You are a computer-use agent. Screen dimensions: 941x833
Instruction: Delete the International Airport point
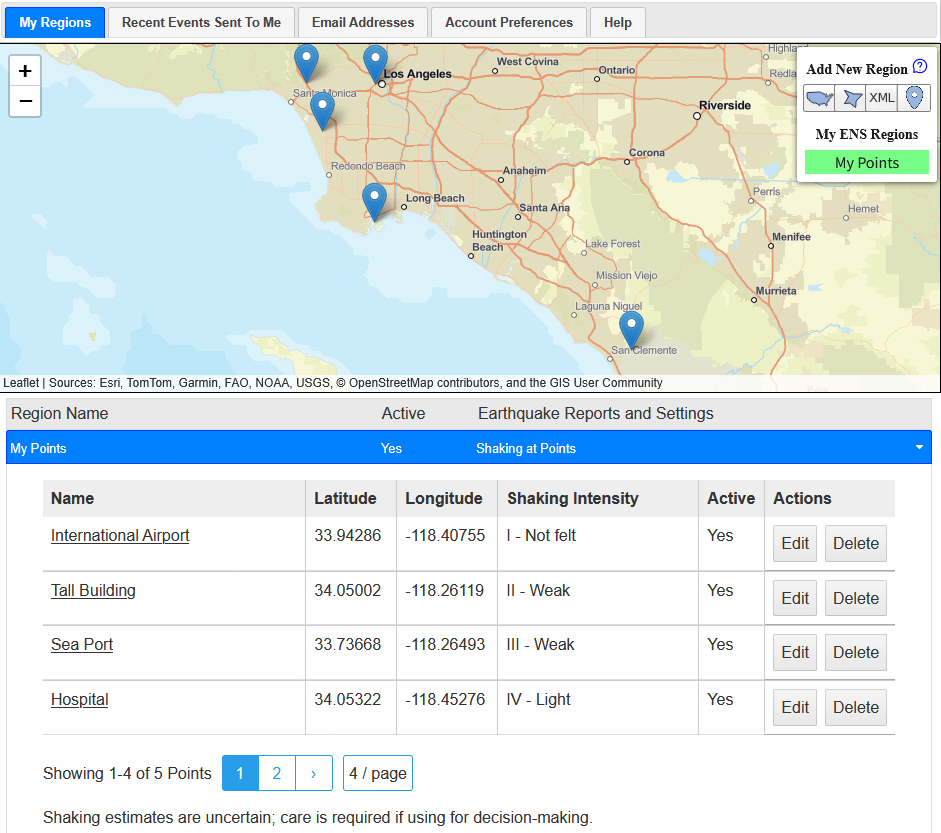(x=856, y=544)
